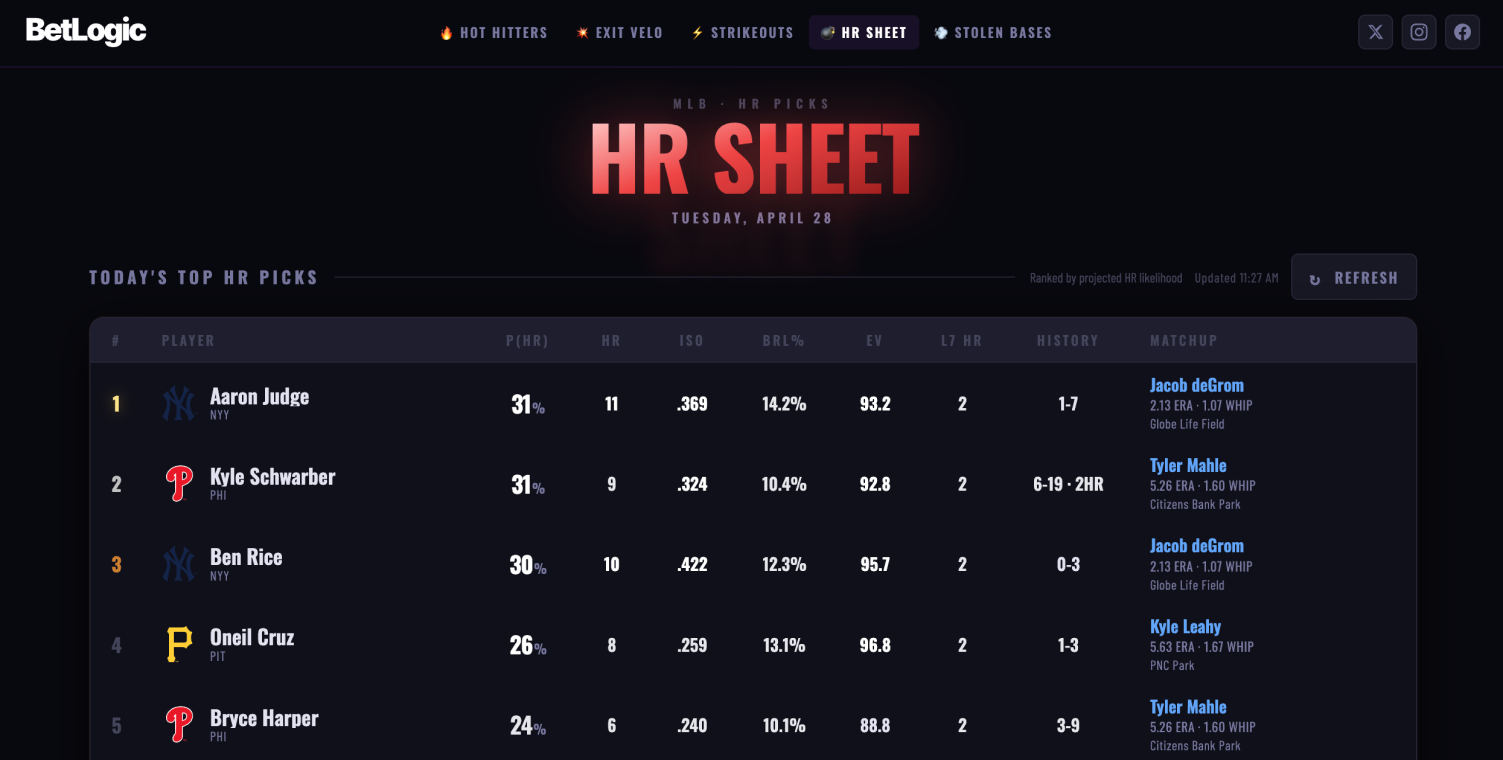The height and width of the screenshot is (760, 1503).
Task: Sort by the BRL% column header
Action: point(784,341)
